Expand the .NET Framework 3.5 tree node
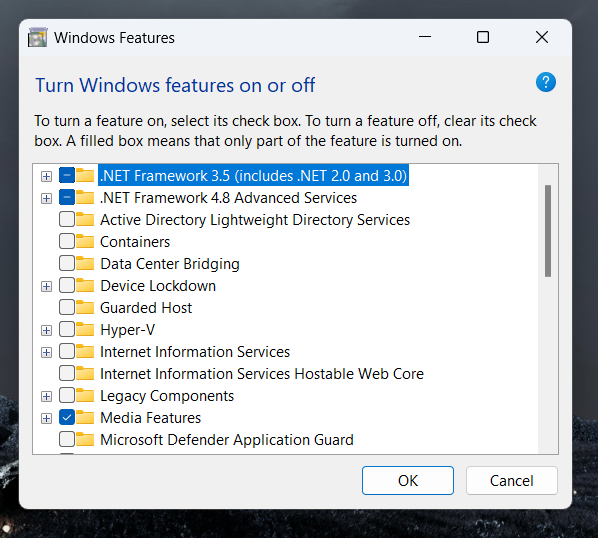Image resolution: width=598 pixels, height=538 pixels. tap(47, 176)
